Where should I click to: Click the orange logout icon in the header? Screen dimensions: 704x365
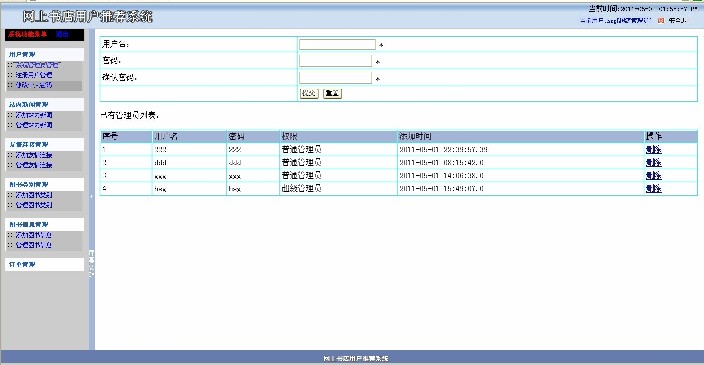[x=661, y=20]
